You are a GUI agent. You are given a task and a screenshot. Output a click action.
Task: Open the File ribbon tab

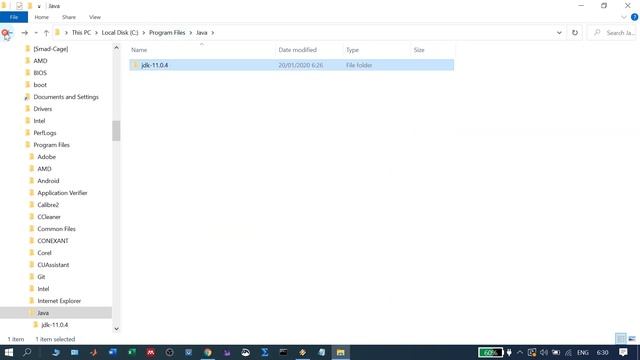(x=14, y=17)
